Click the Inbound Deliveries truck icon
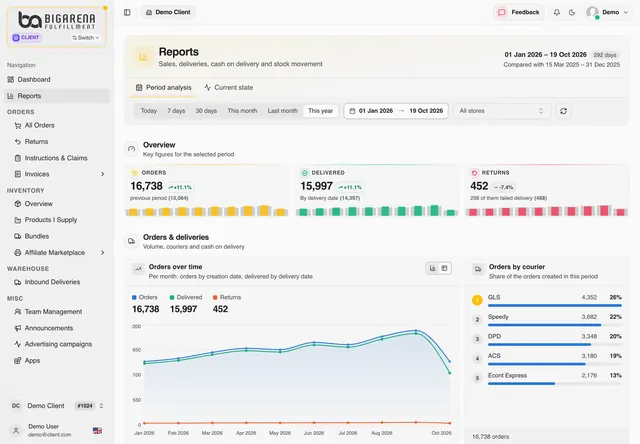This screenshot has height=444, width=640. click(x=18, y=282)
